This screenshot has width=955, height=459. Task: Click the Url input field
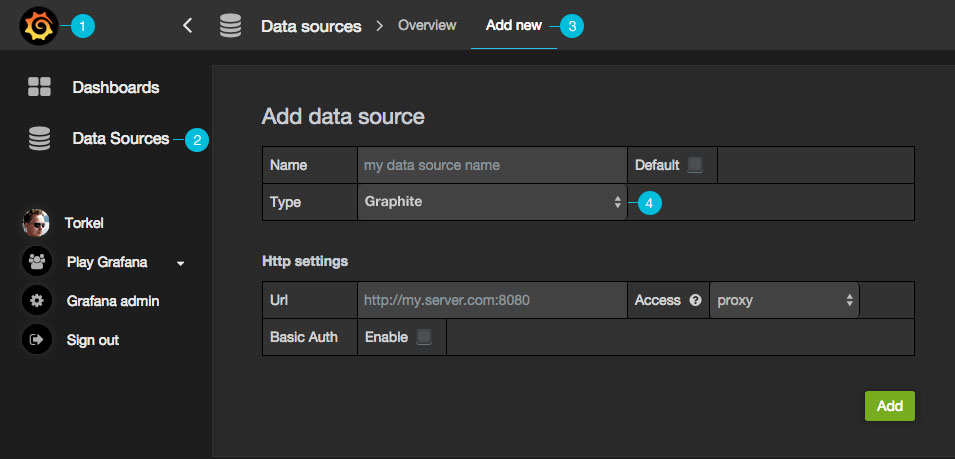[x=491, y=300]
